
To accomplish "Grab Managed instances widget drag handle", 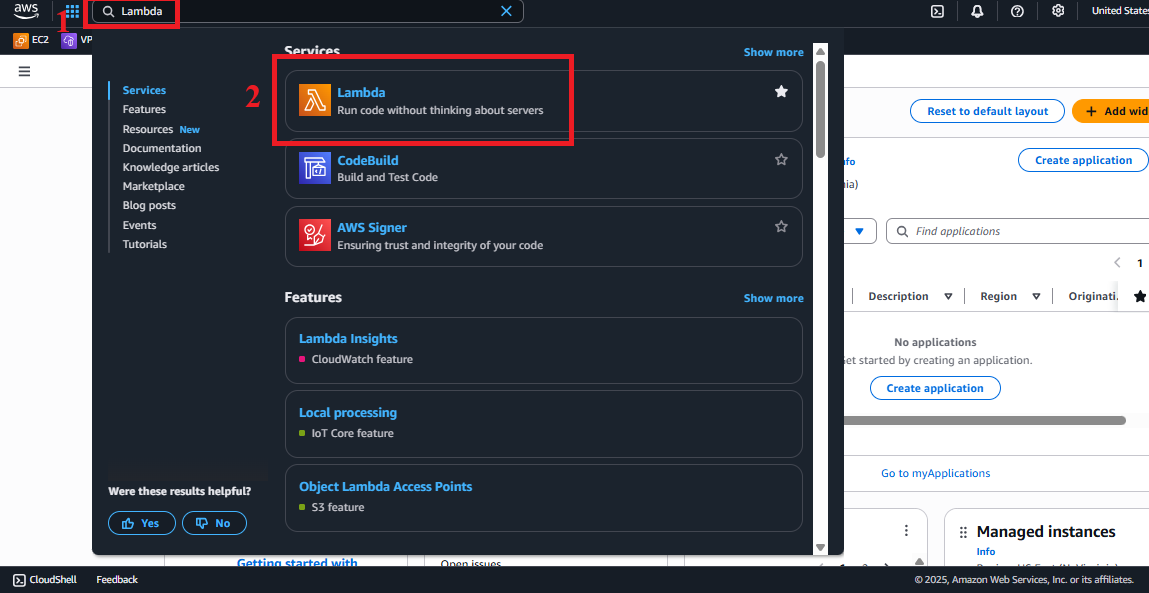I will coord(963,532).
